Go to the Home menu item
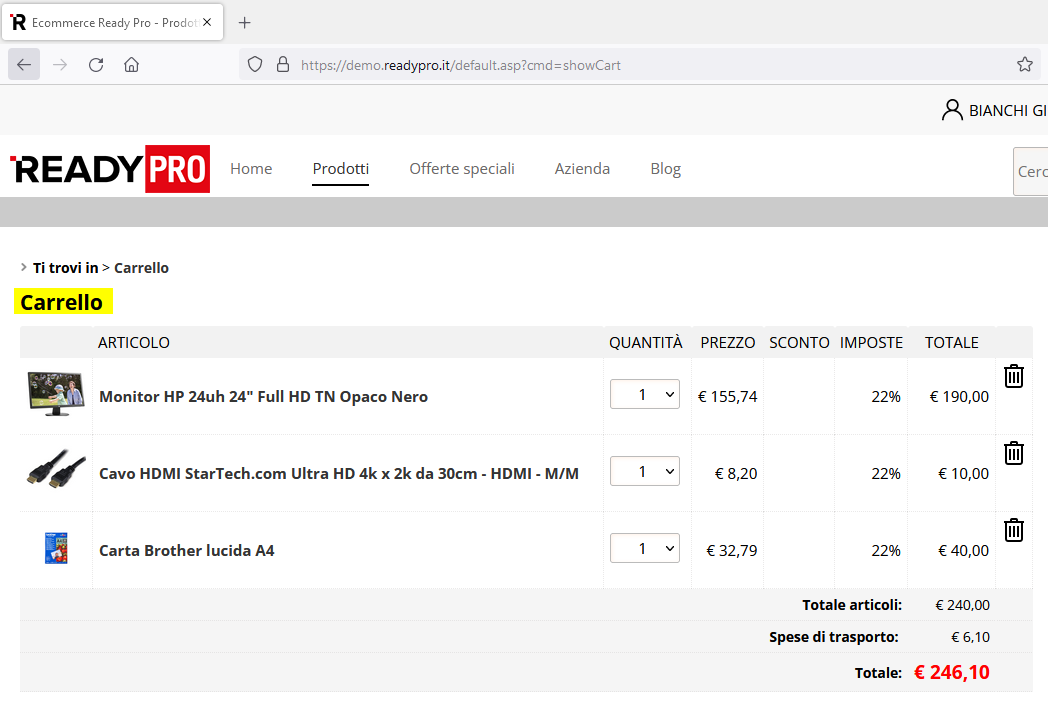 [x=251, y=168]
